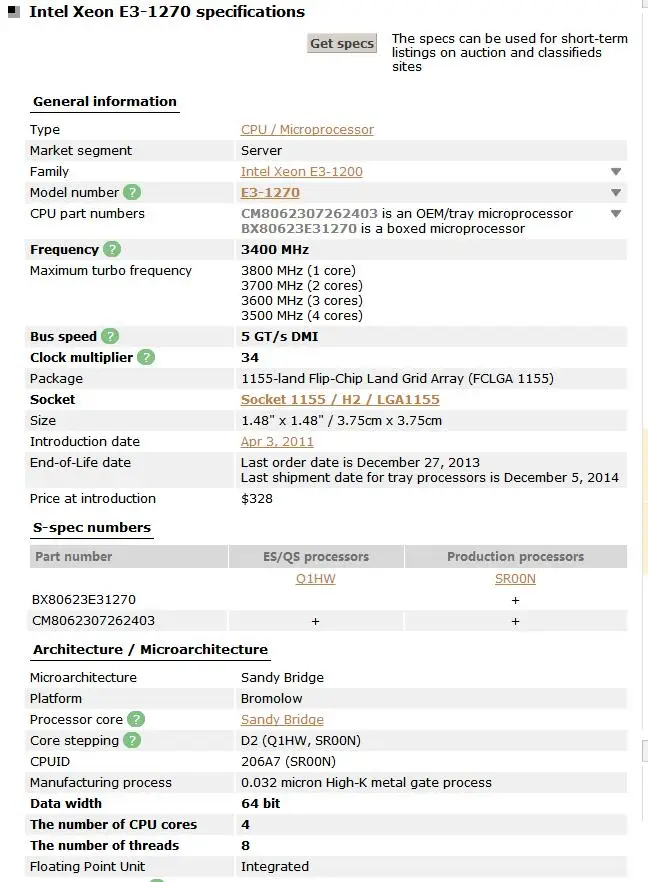
Task: Click the help icon beside Model number
Action: tap(132, 192)
